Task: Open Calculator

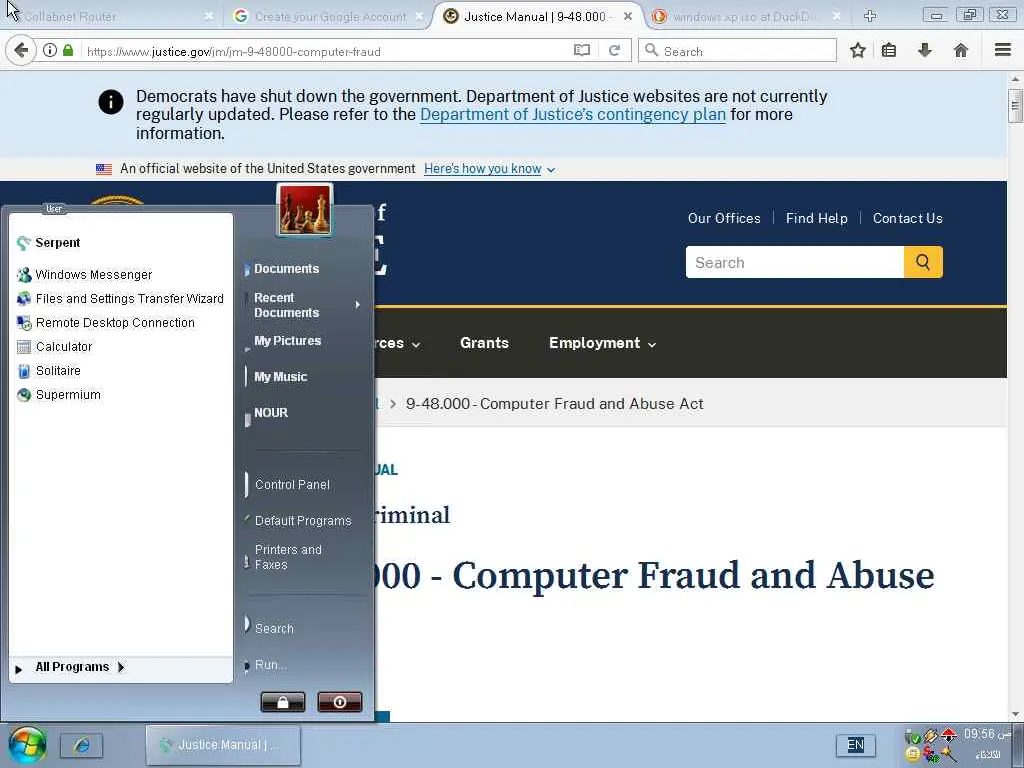Action: [55, 347]
